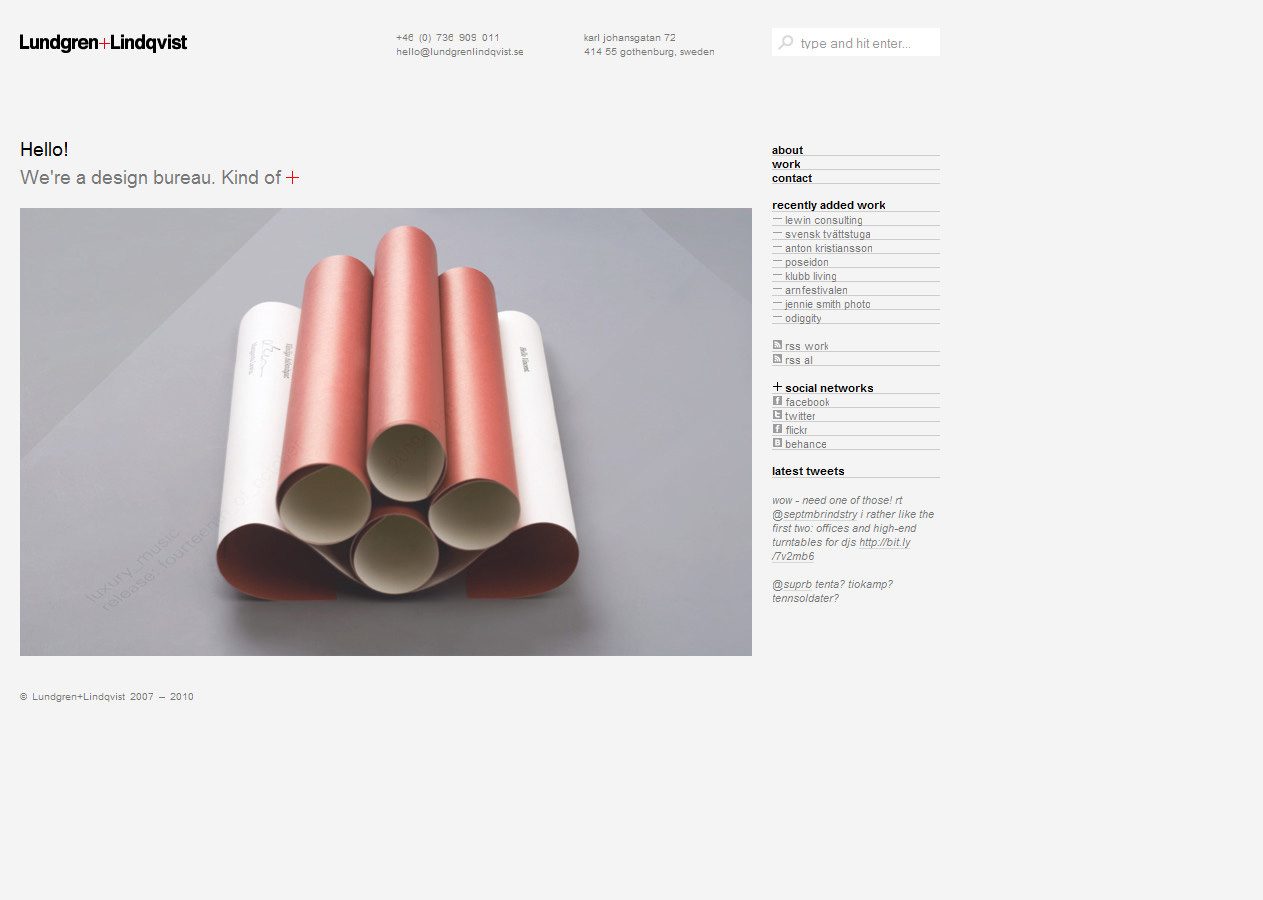Click the Behance icon in sidebar
The width and height of the screenshot is (1263, 900).
(x=777, y=443)
